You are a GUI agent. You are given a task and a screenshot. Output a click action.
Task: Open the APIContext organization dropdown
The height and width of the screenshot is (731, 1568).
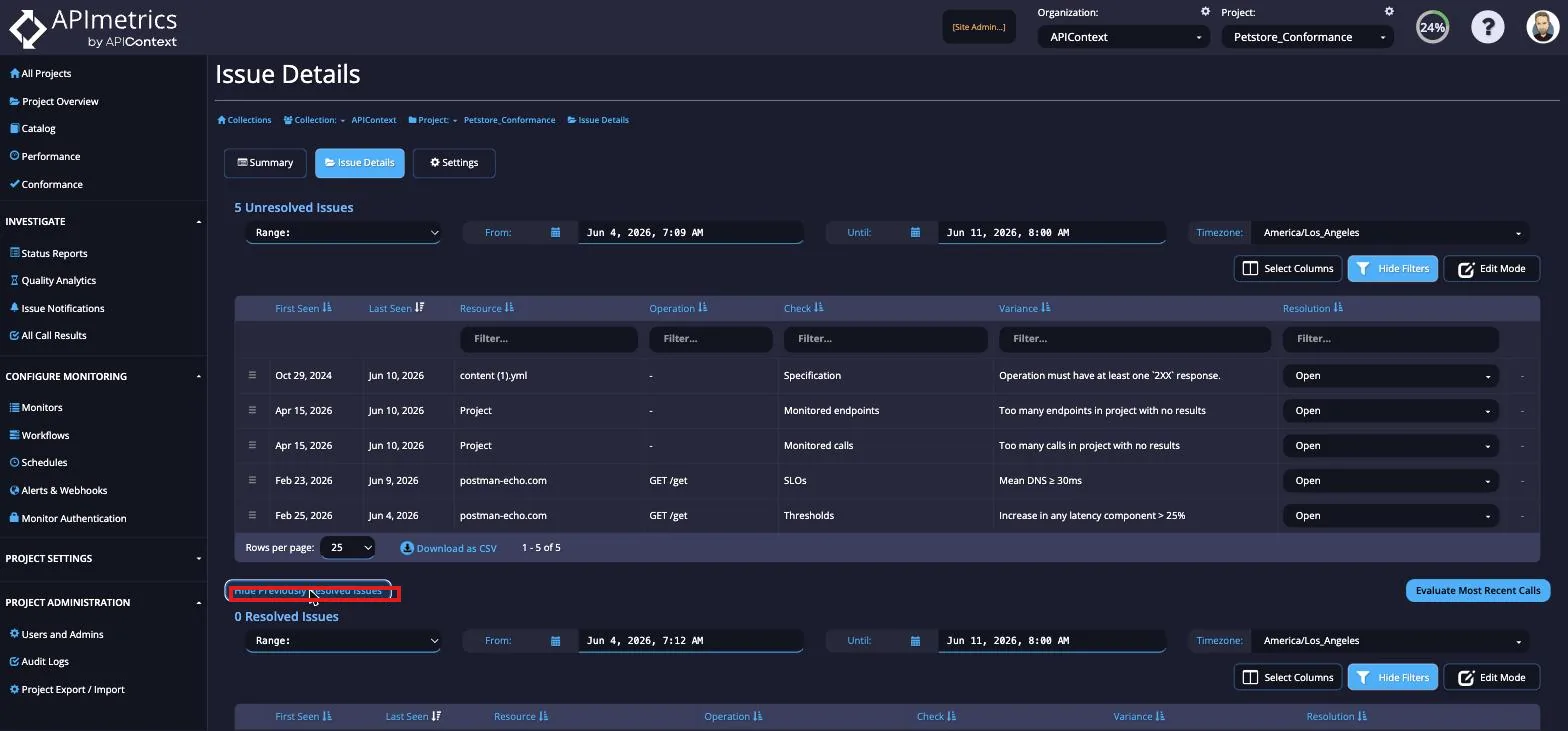click(1124, 37)
